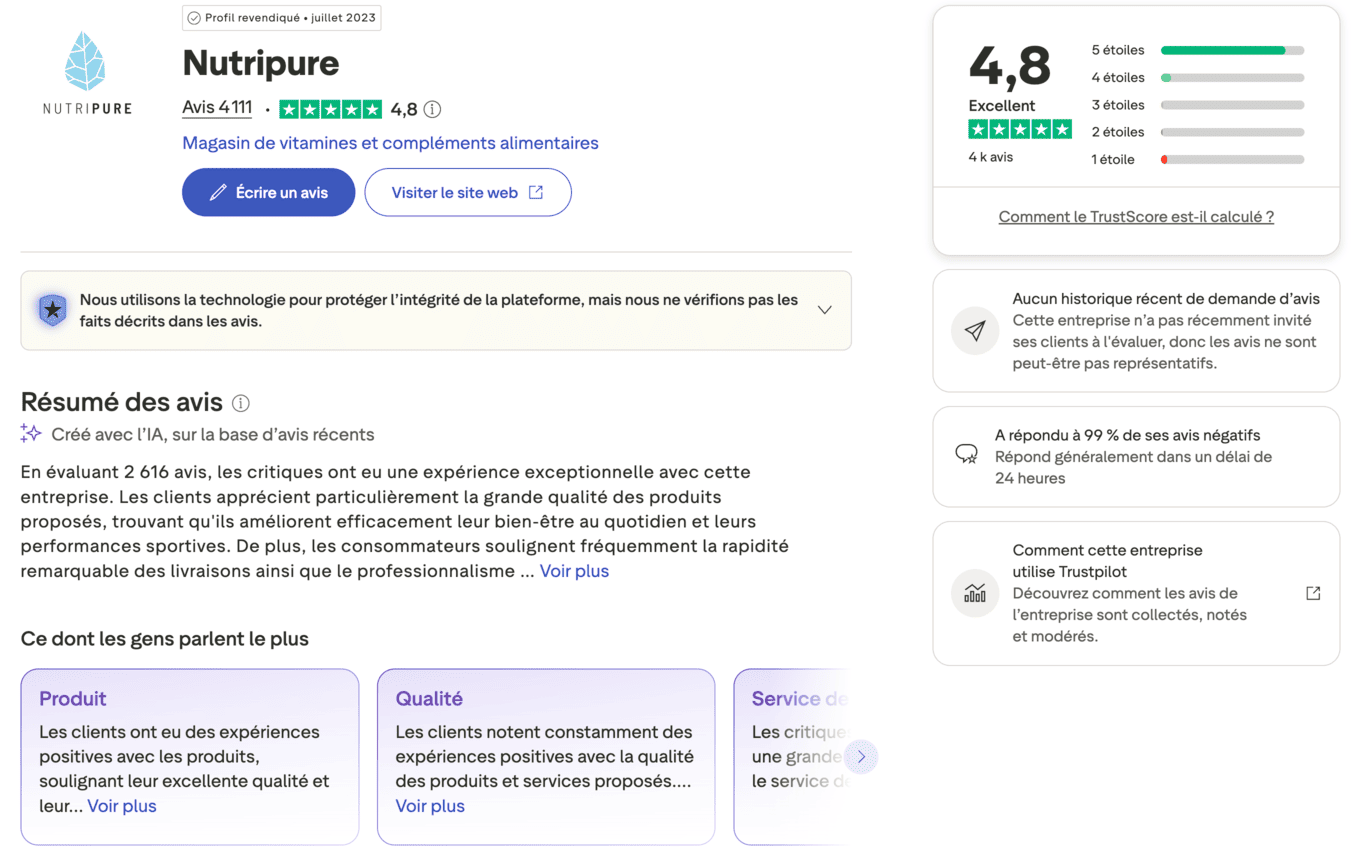Viewport: 1353px width, 853px height.
Task: Click the chart icon for Trustpilot usage
Action: 975,594
